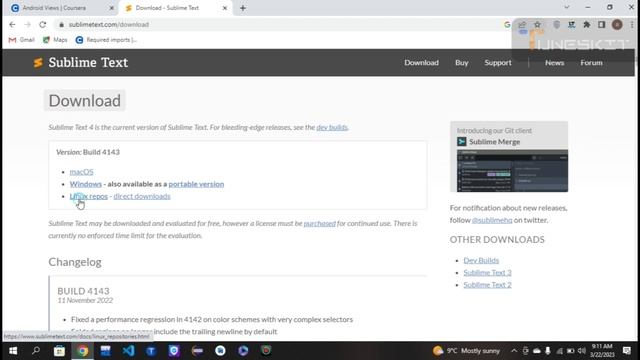
Task: Close the Android Views Coursera tab
Action: coord(111,8)
